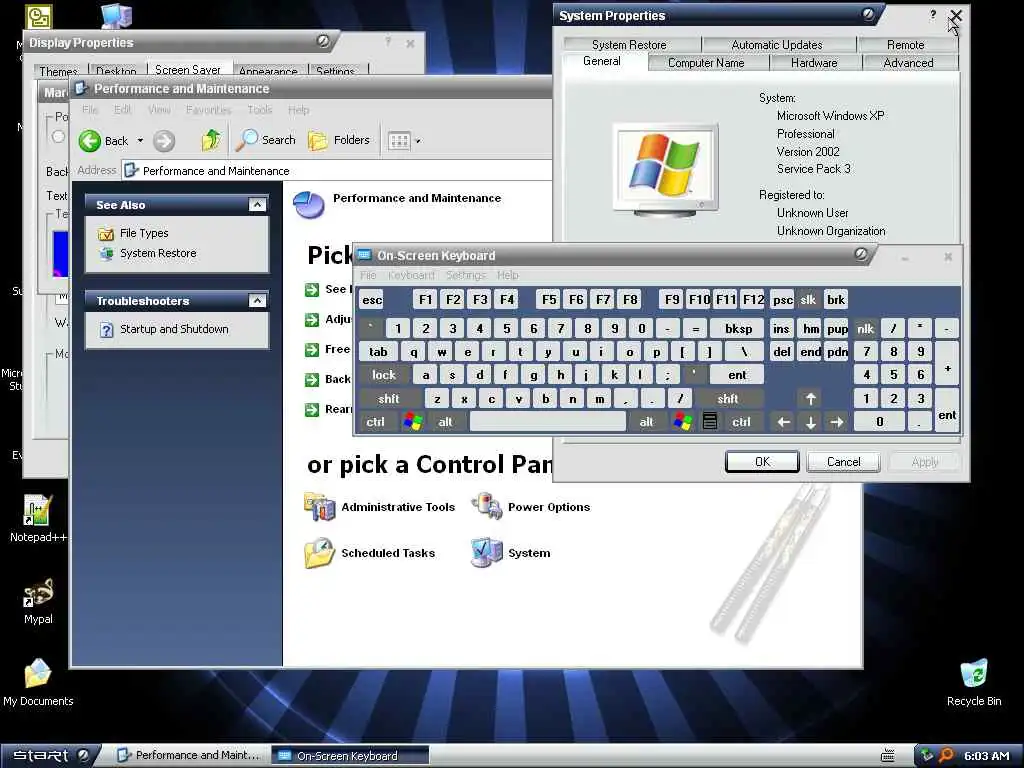Switch to System Restore tab in System Properties
Viewport: 1024px width, 768px height.
(x=629, y=44)
